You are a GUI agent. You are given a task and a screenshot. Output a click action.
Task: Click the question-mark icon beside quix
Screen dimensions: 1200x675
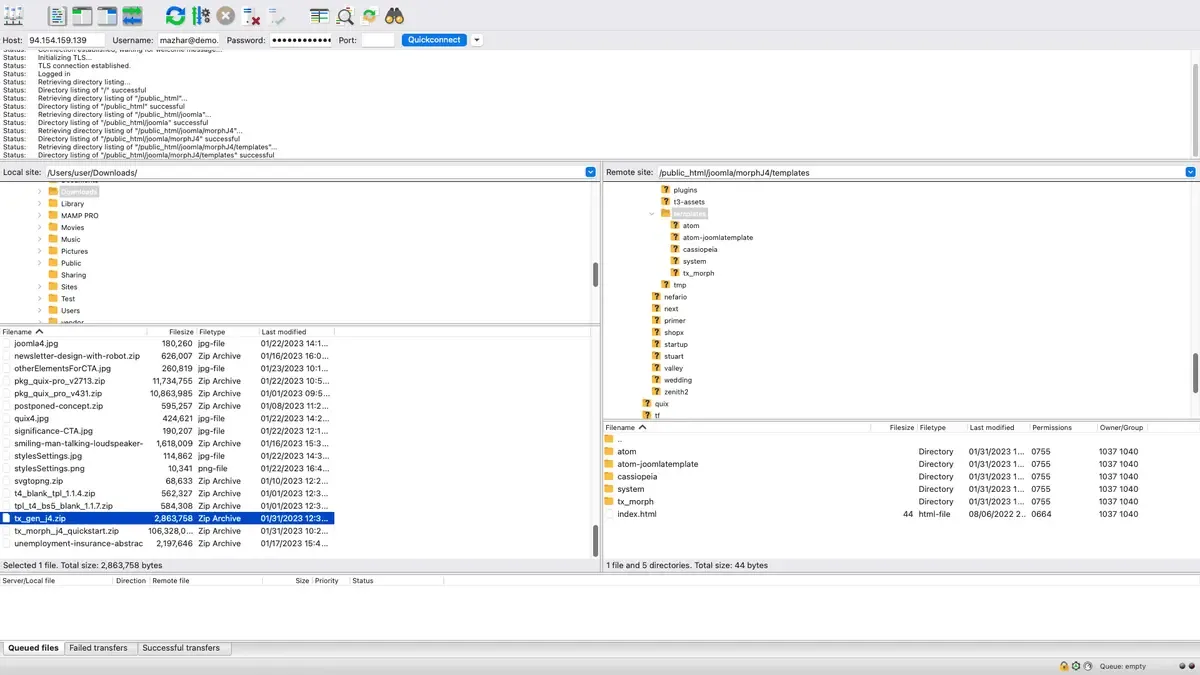(x=646, y=404)
